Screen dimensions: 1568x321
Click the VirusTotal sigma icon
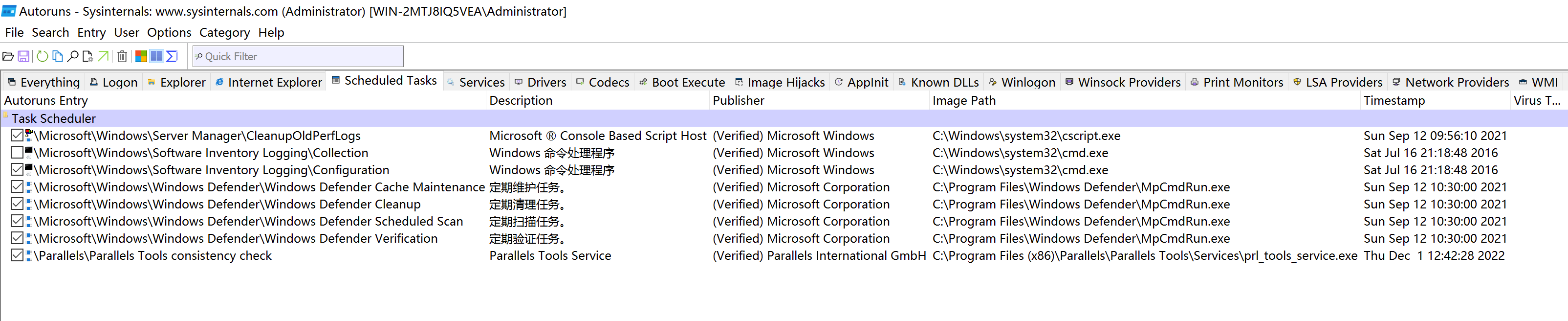click(x=172, y=57)
